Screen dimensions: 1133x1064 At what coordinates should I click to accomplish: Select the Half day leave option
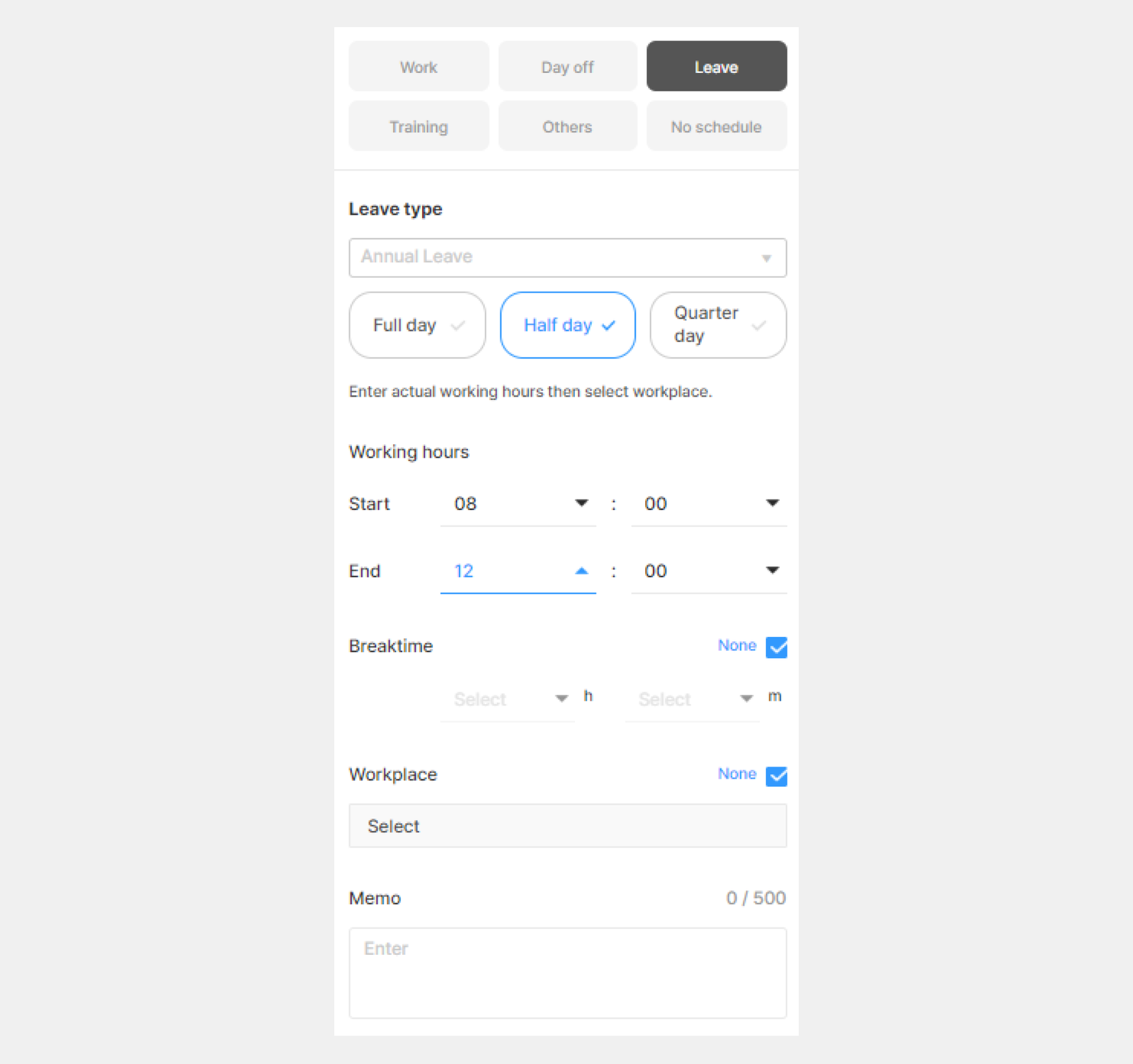[x=567, y=325]
